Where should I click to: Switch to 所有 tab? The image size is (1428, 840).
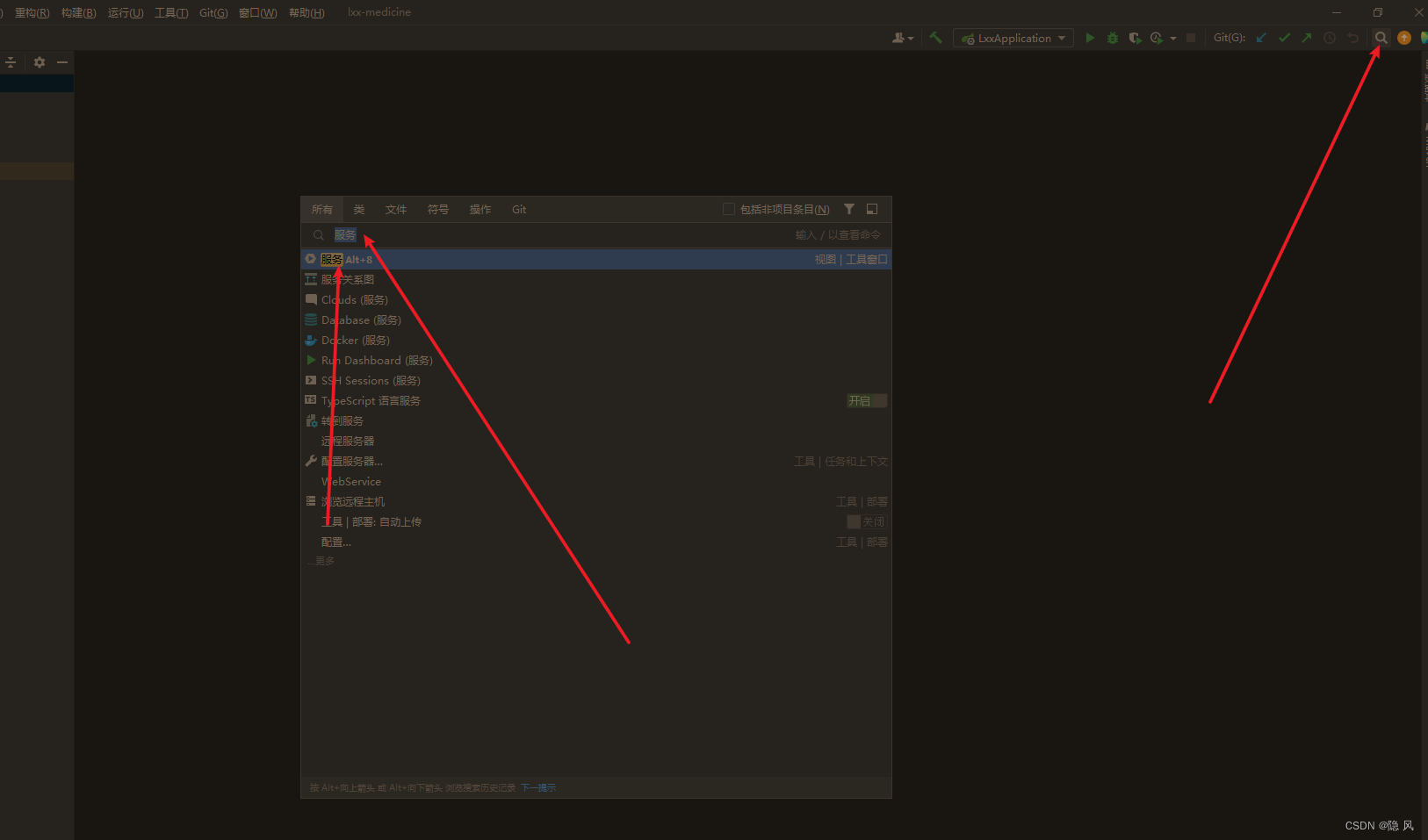(322, 210)
